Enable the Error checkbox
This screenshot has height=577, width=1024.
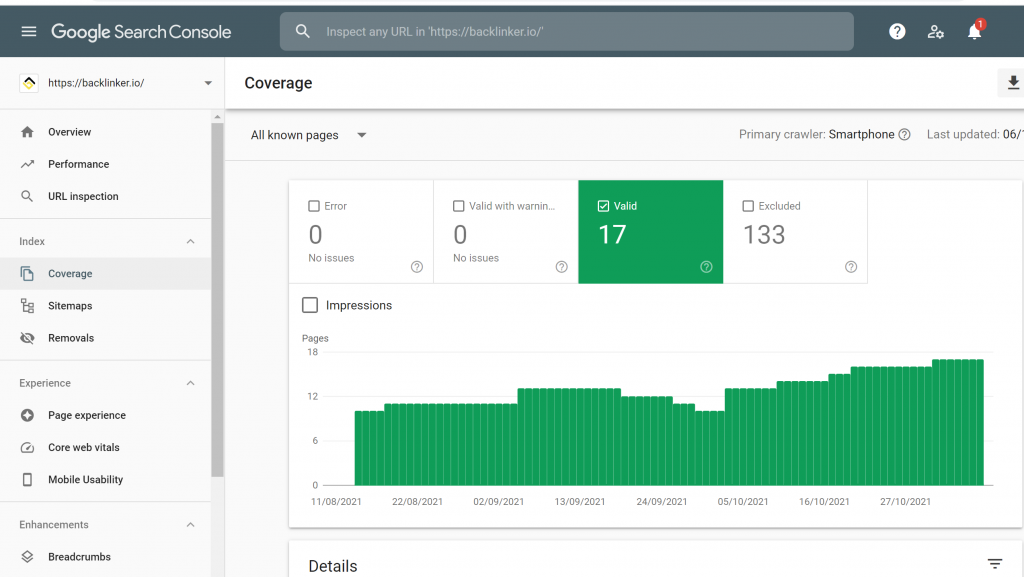point(314,206)
